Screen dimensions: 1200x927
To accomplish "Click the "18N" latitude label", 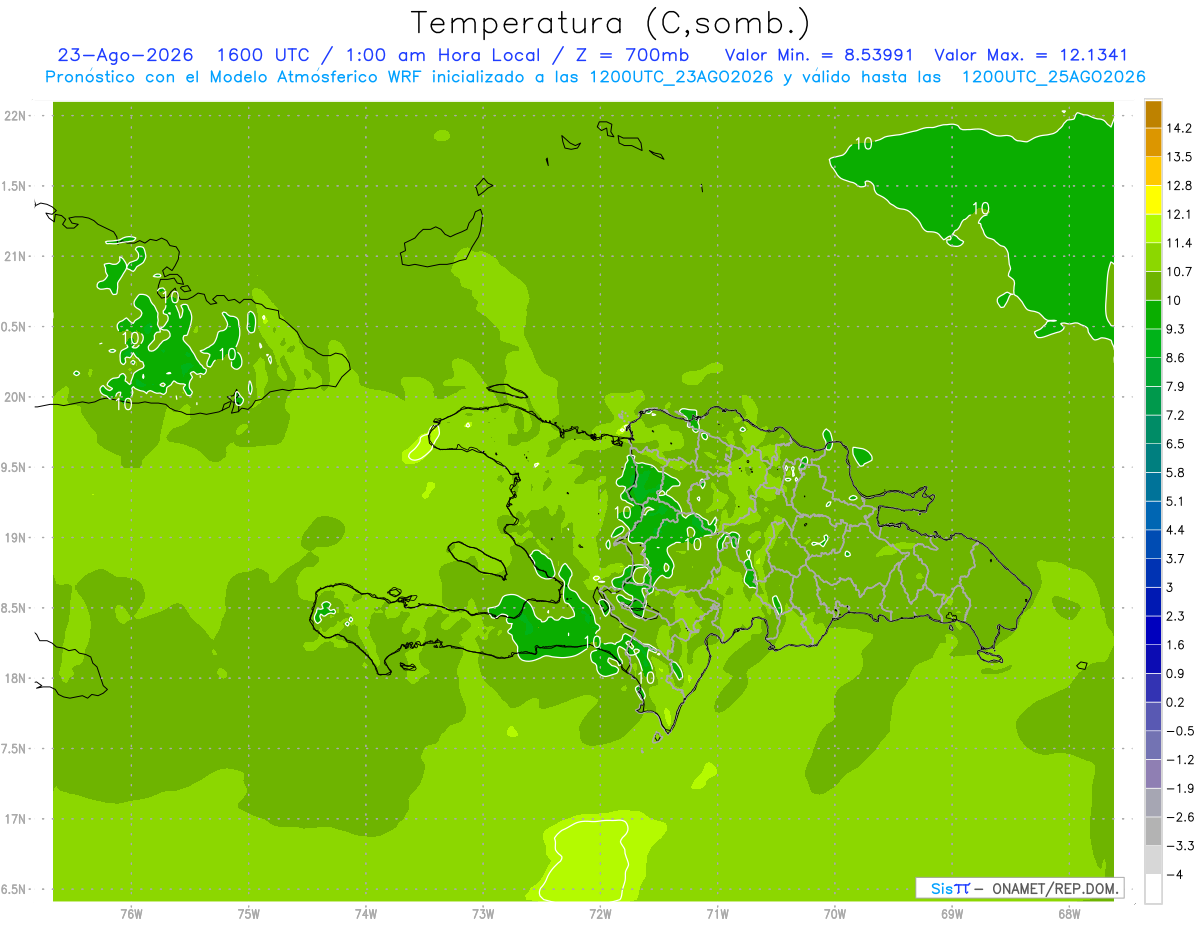I will click(16, 678).
